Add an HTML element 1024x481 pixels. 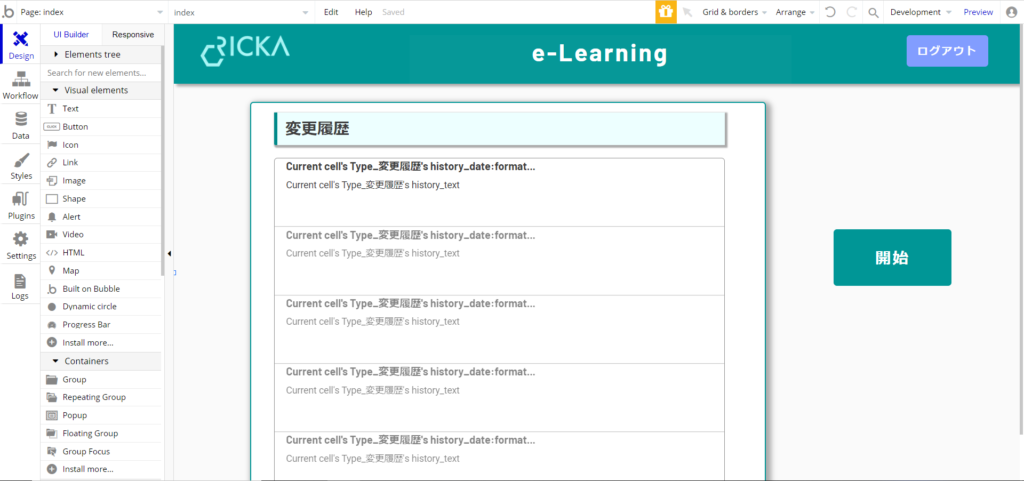tap(101, 253)
